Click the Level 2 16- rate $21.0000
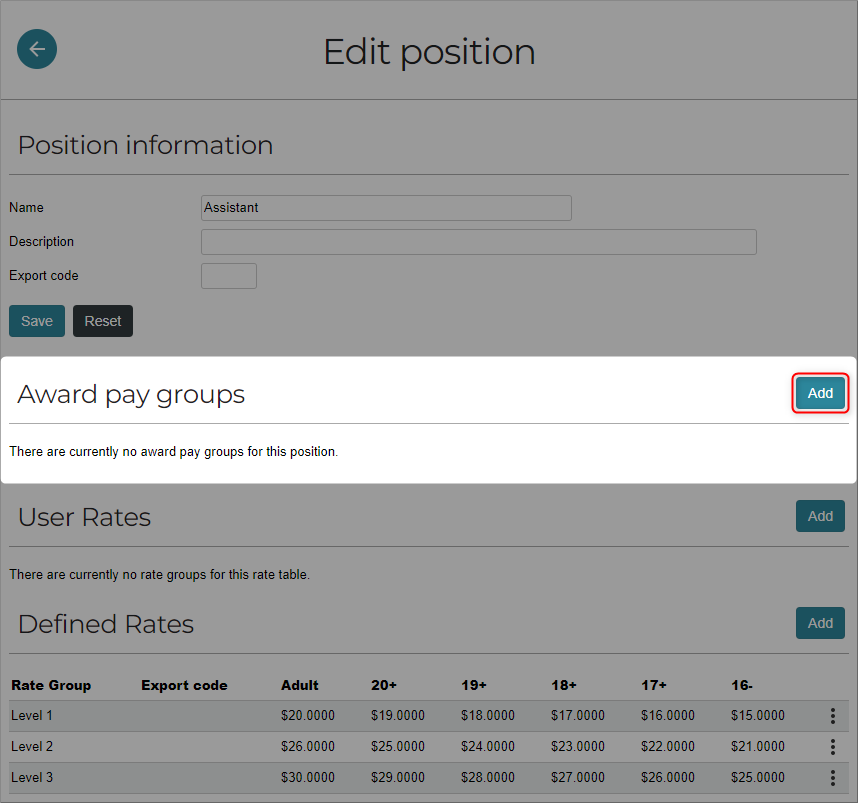 [x=758, y=747]
